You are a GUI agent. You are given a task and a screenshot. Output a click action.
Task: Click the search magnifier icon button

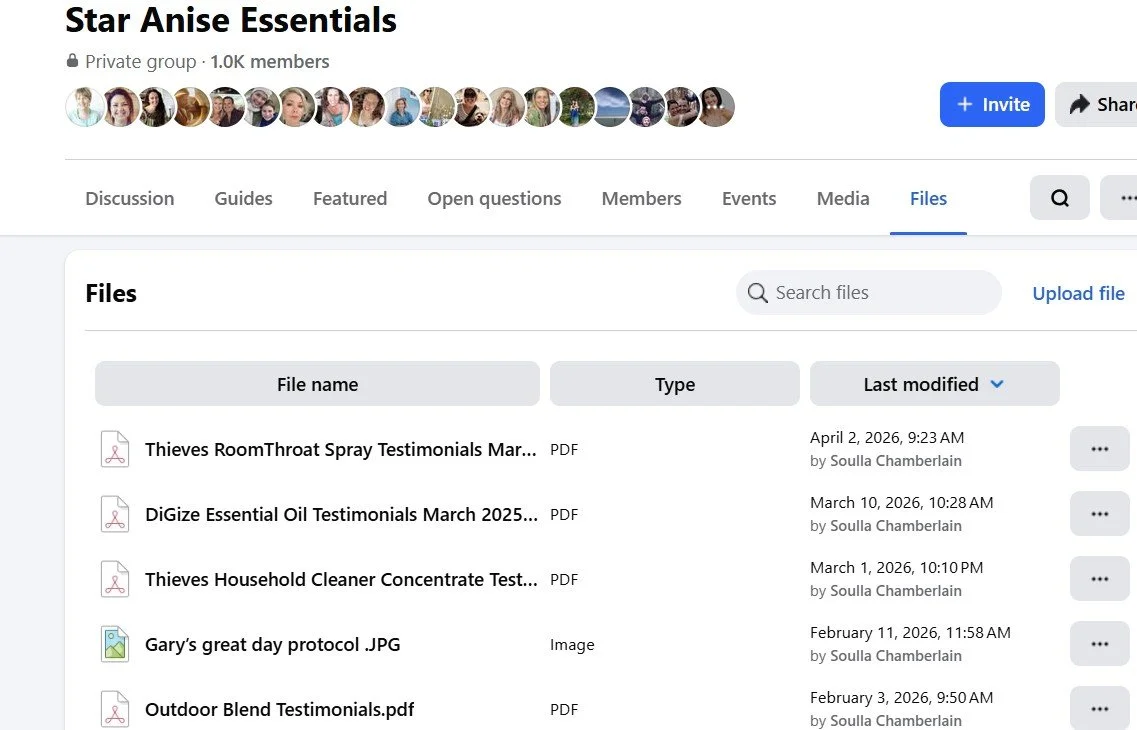pos(1059,198)
